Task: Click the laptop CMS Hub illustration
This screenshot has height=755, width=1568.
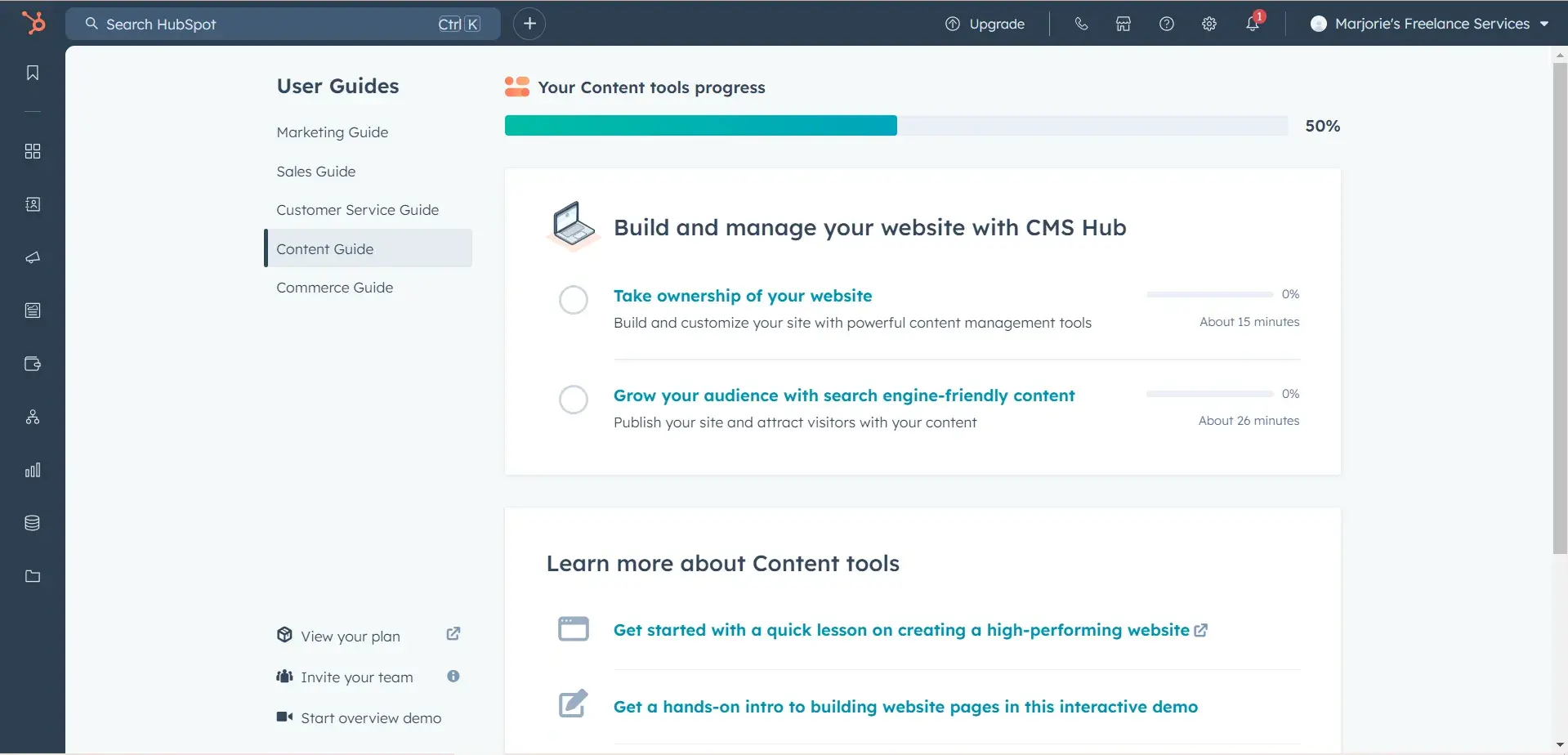Action: (x=573, y=225)
